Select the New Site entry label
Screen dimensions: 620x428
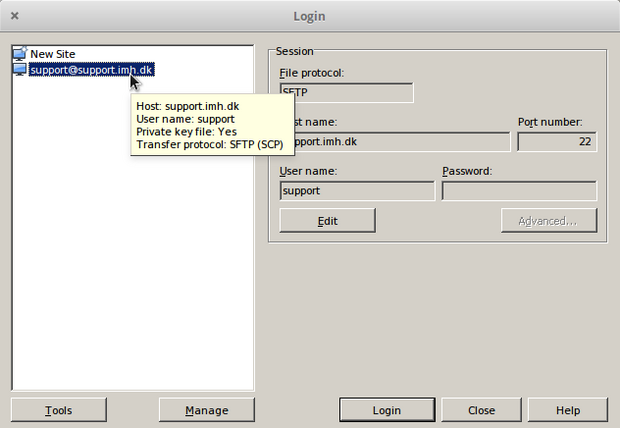[x=52, y=54]
